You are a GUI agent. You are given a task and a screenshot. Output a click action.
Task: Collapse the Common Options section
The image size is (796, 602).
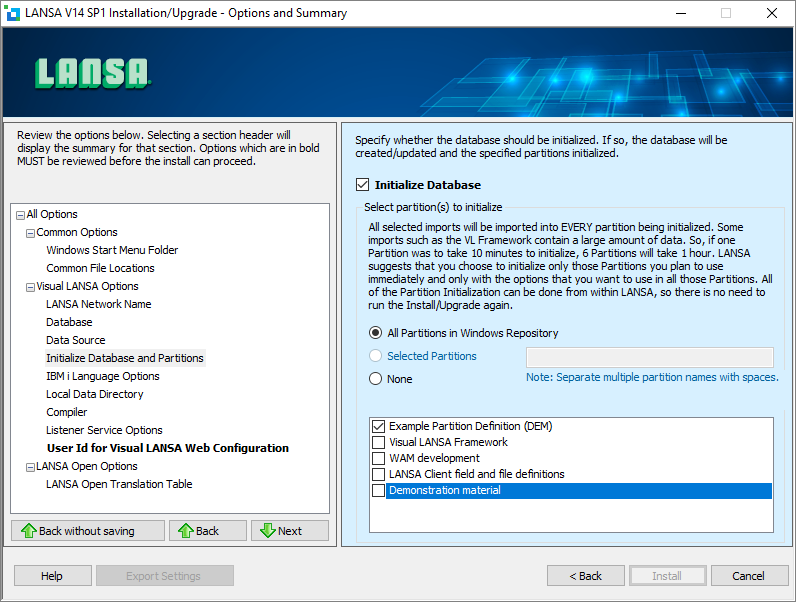pyautogui.click(x=30, y=233)
